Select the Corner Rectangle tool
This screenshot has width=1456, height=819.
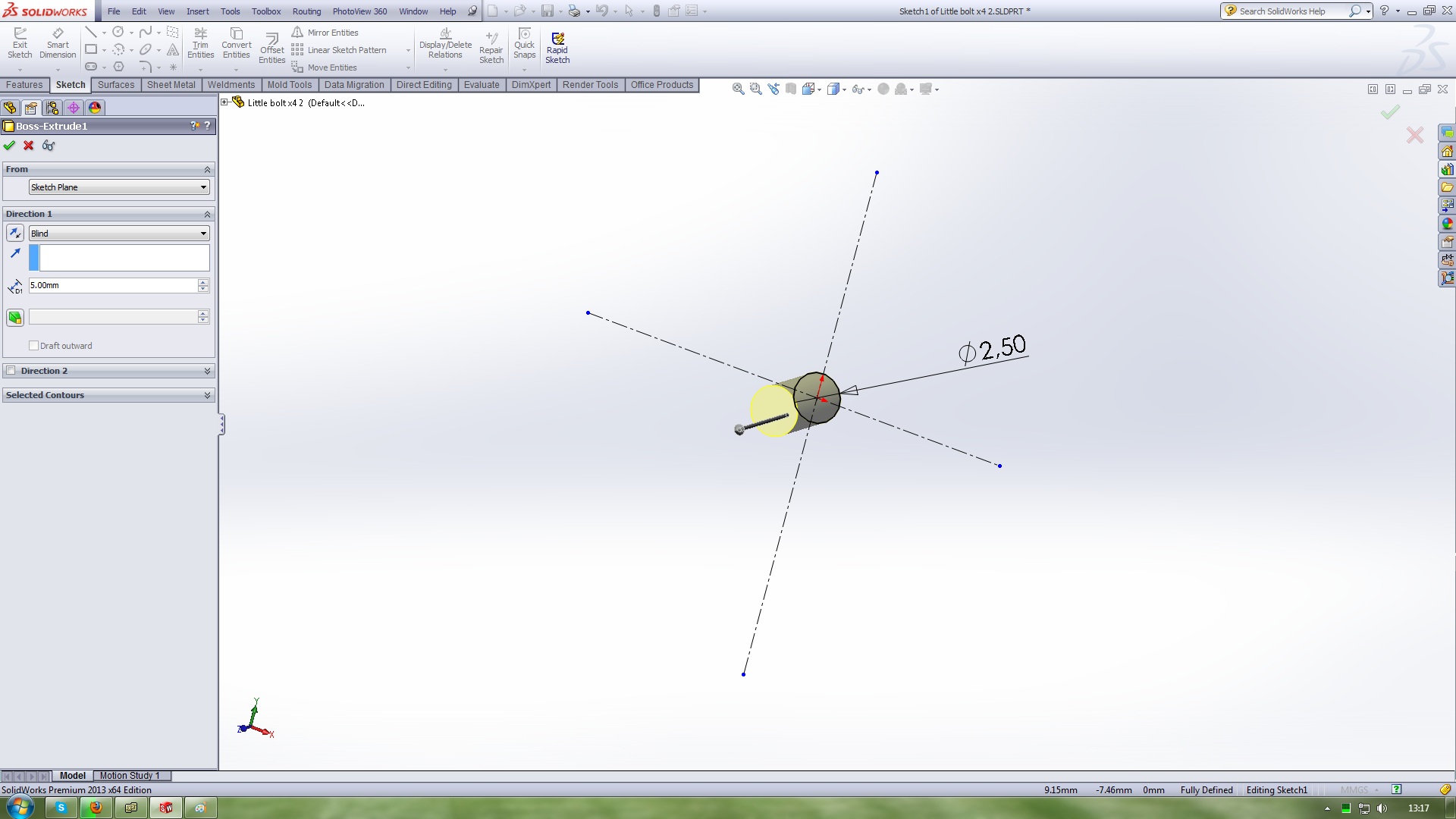[91, 49]
